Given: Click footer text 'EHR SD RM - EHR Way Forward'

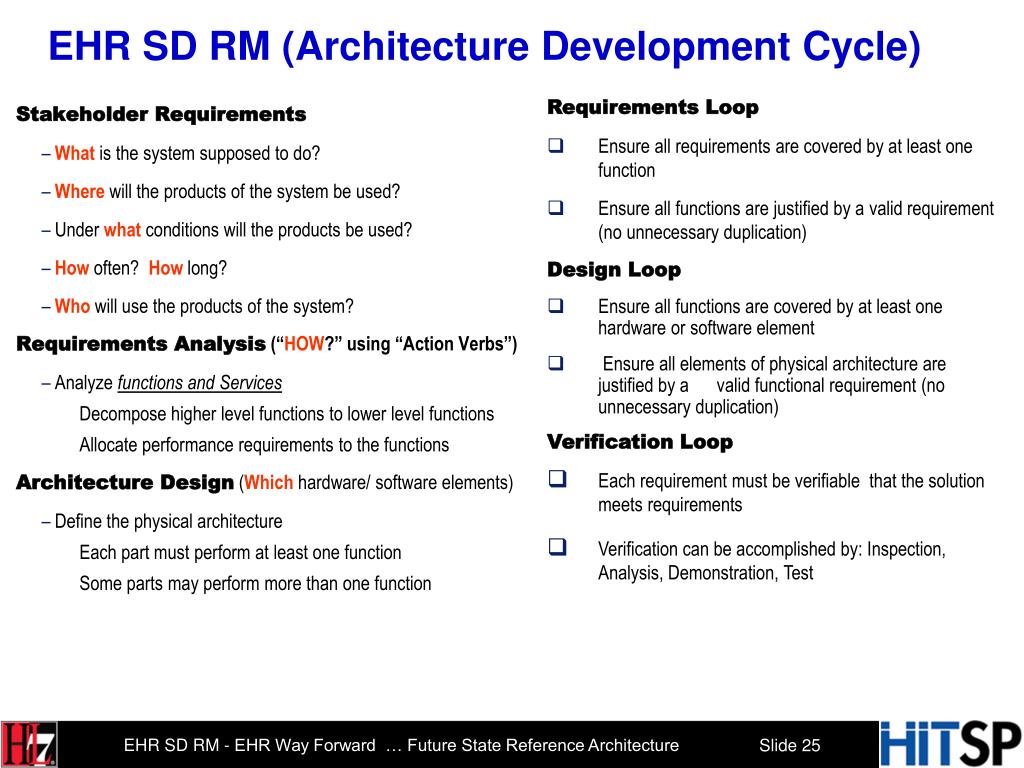Looking at the screenshot, I should (x=249, y=745).
